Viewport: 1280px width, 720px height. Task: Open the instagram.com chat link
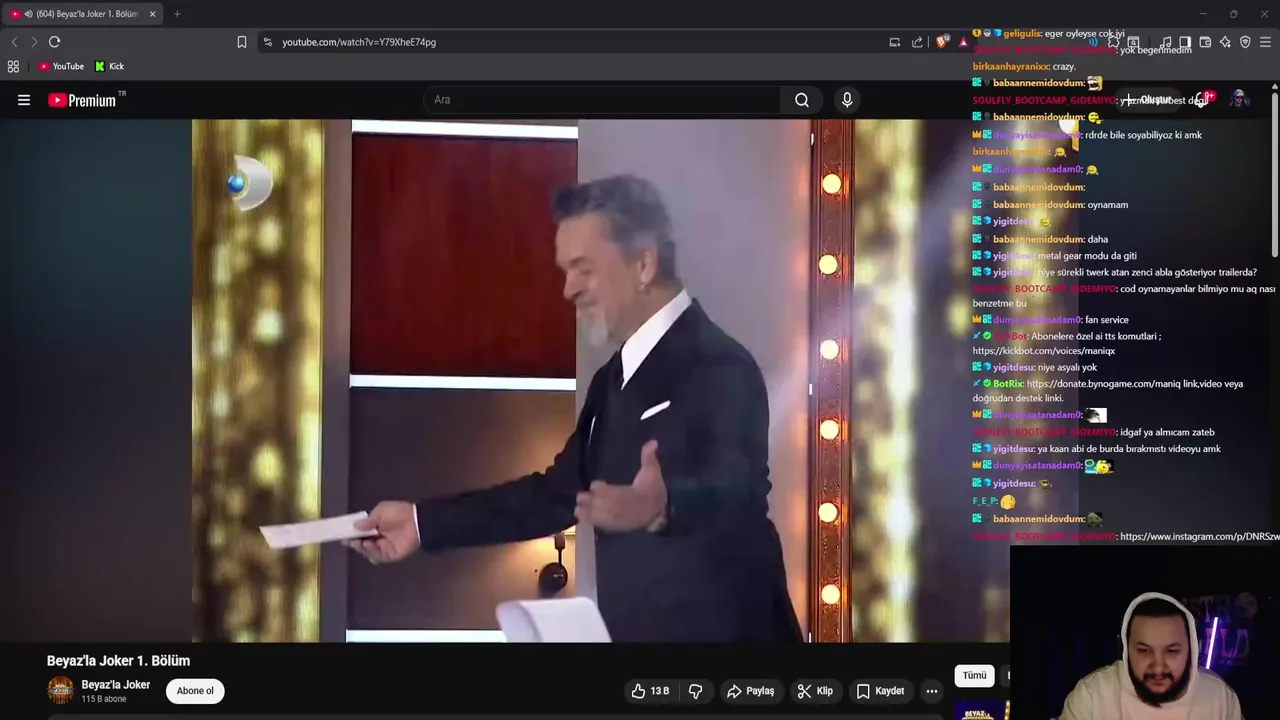coord(1199,537)
